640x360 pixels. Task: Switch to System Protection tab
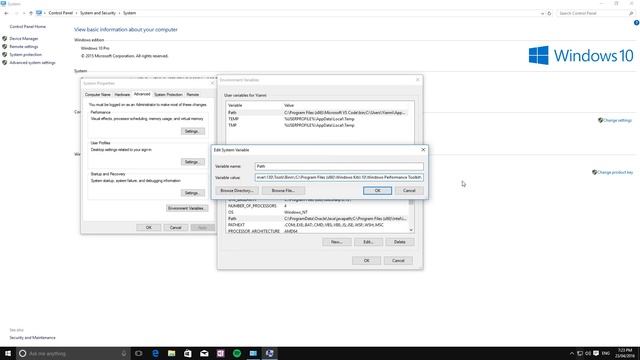point(168,94)
